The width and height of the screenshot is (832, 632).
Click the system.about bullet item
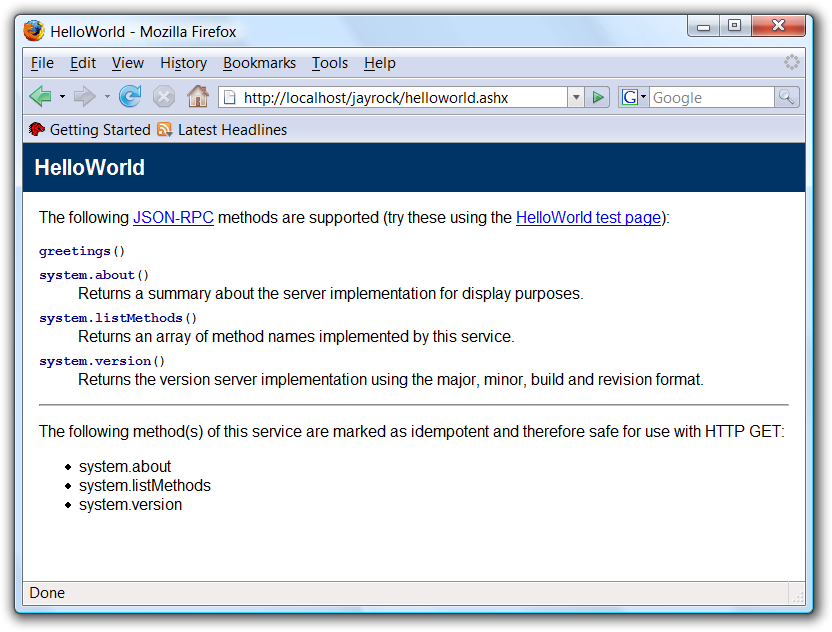[125, 466]
